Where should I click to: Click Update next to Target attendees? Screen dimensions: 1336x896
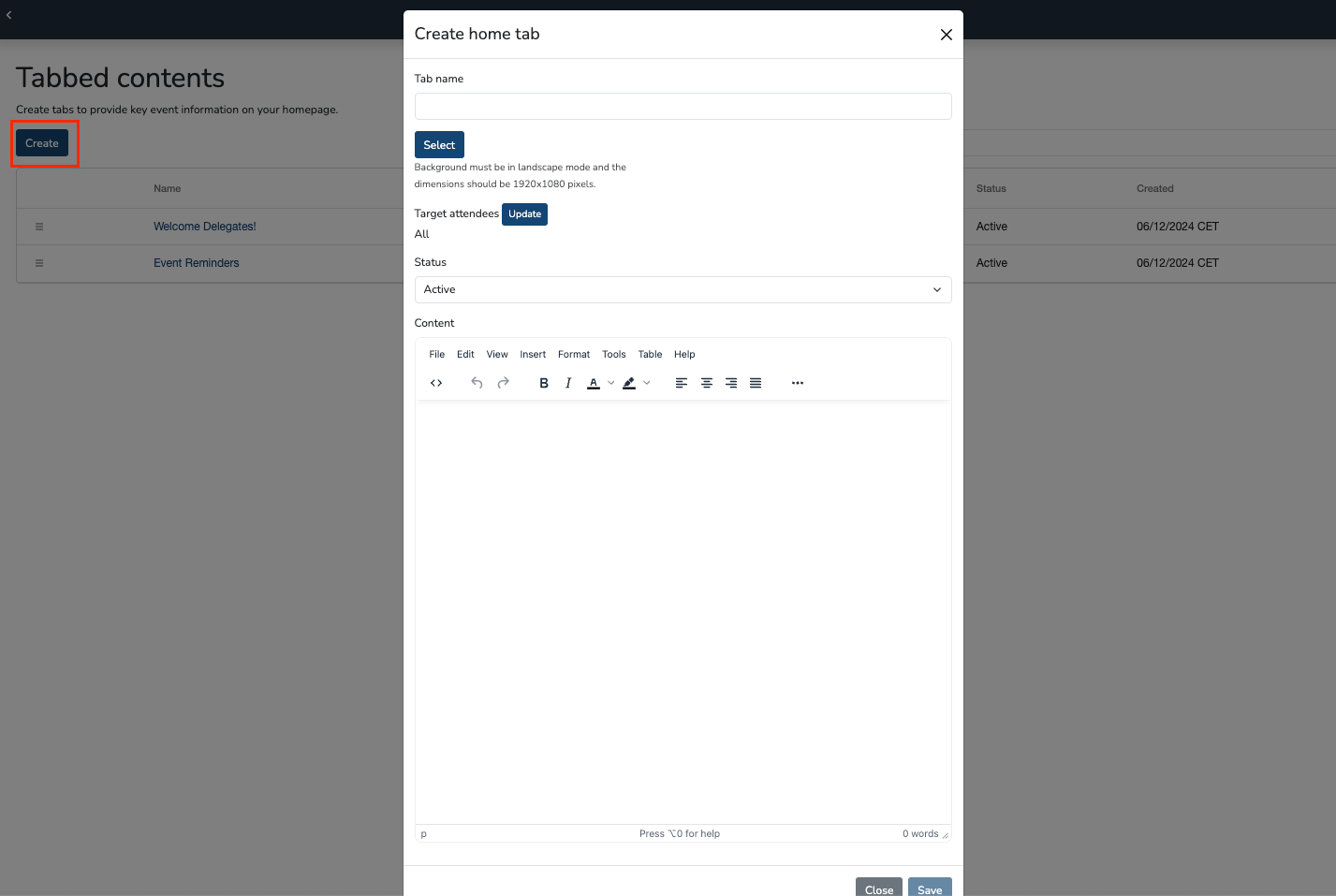pyautogui.click(x=524, y=214)
